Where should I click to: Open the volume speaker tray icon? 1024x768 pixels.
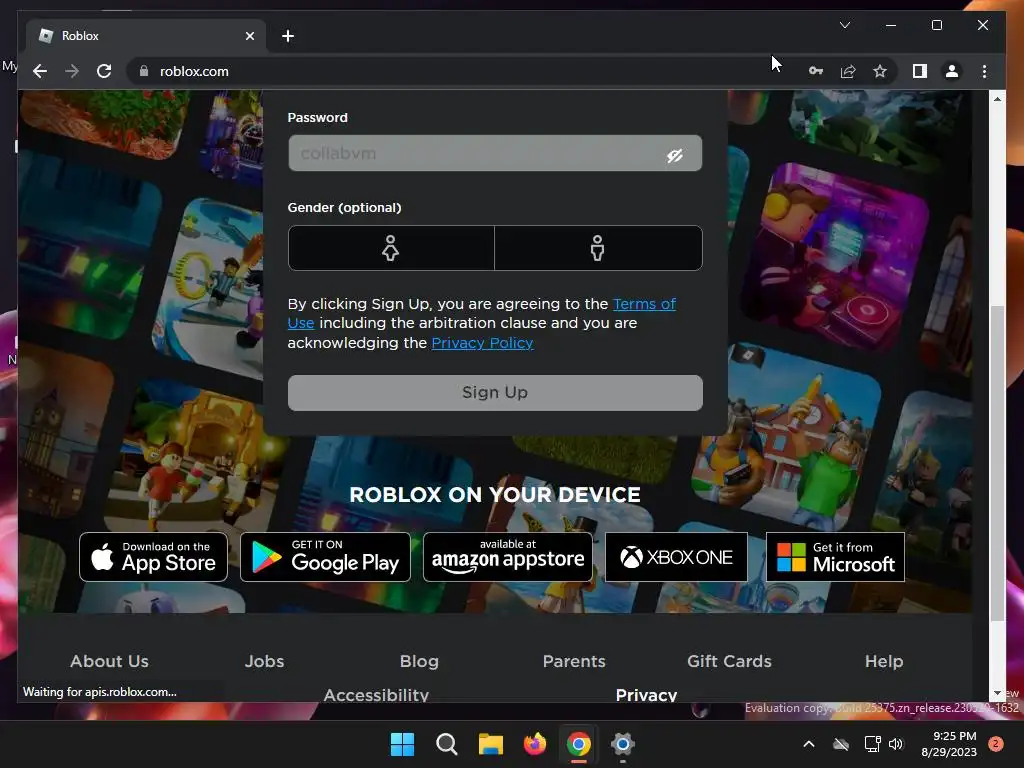(896, 744)
